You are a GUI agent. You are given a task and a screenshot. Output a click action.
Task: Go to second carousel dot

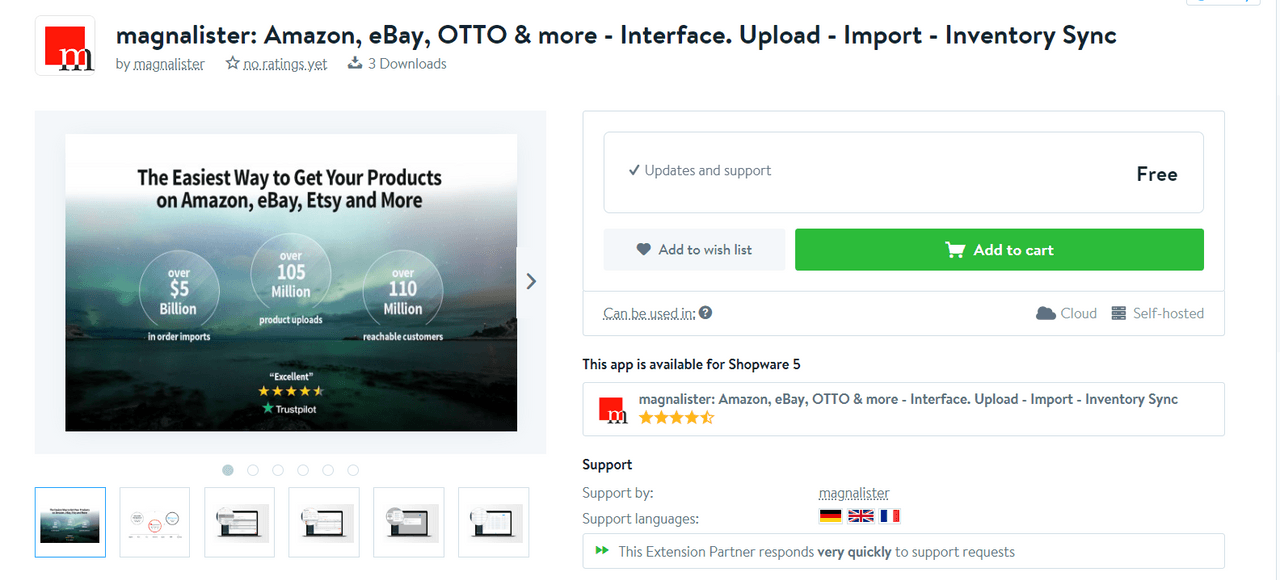click(253, 470)
